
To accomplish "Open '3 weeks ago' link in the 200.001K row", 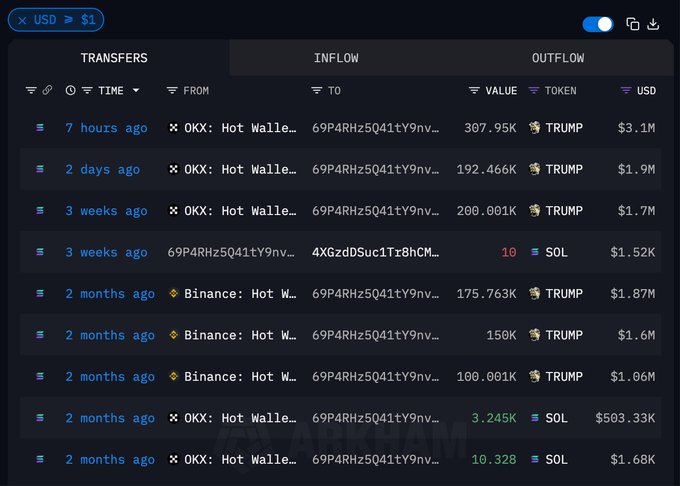I will coord(106,211).
